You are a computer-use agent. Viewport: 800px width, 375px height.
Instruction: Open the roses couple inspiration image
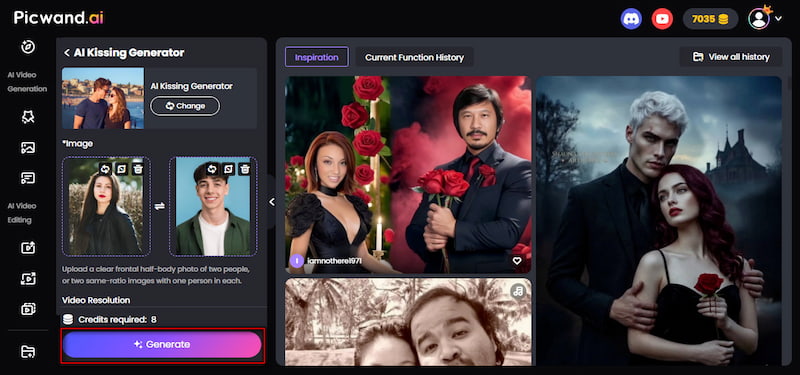pyautogui.click(x=408, y=174)
